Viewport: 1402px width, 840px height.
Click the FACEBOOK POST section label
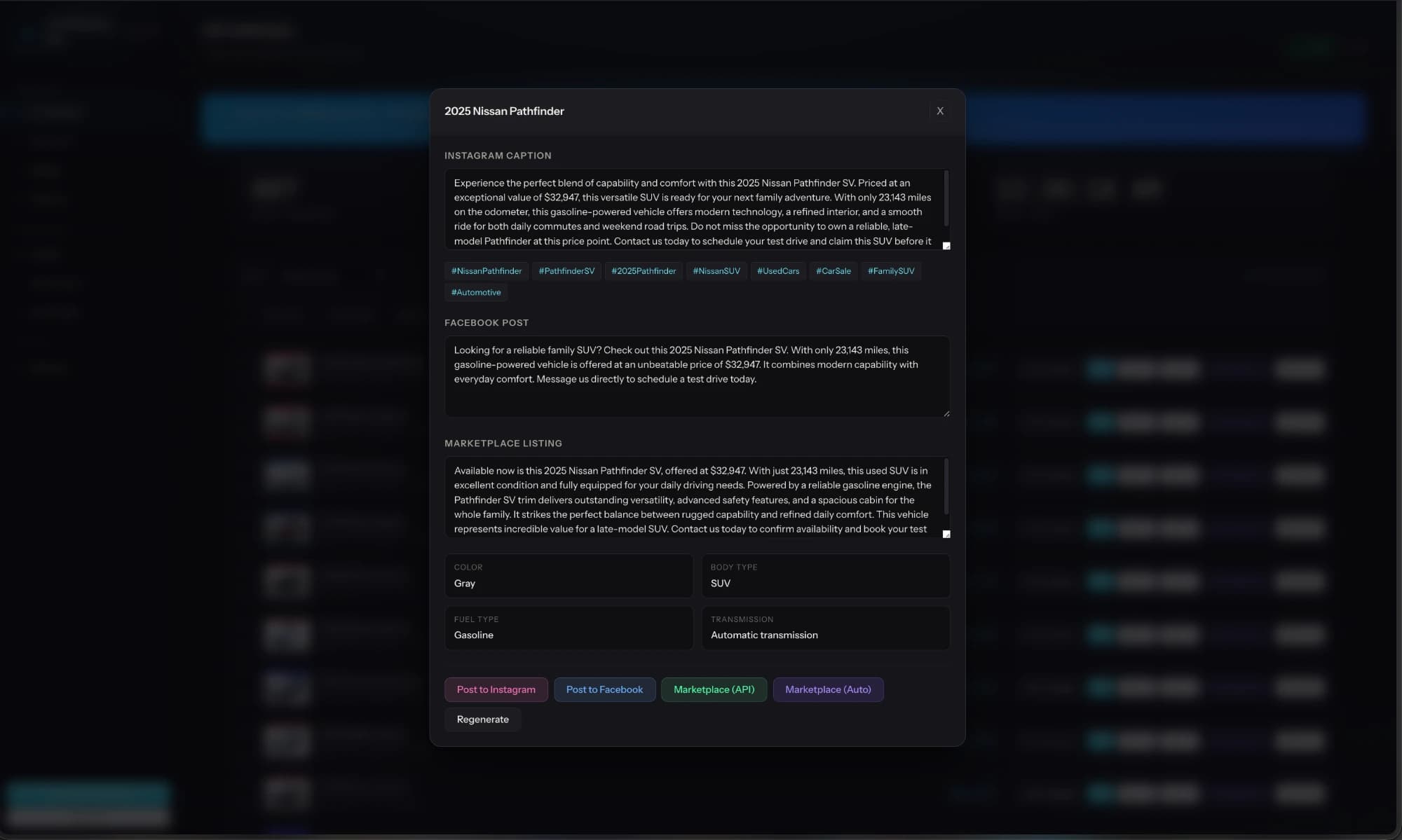[x=486, y=323]
